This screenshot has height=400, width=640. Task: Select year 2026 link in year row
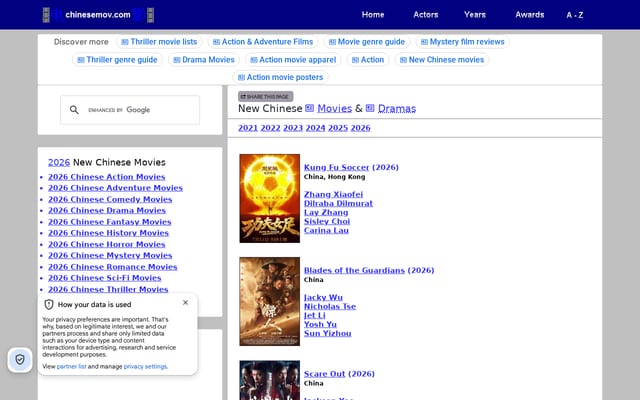pos(360,128)
